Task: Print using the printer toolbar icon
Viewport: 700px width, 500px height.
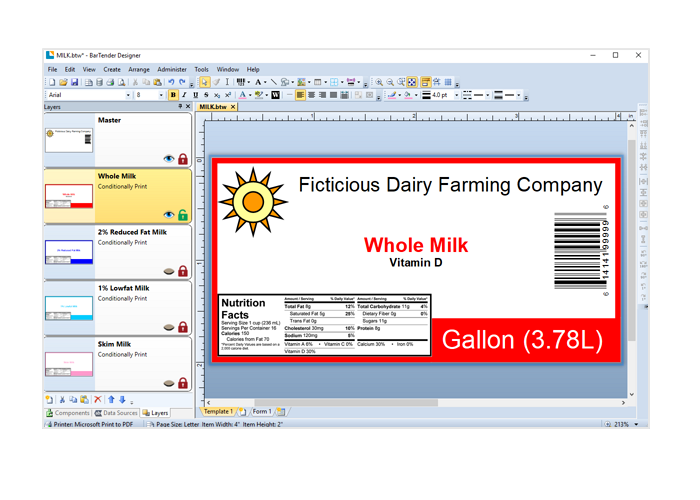Action: [x=110, y=82]
